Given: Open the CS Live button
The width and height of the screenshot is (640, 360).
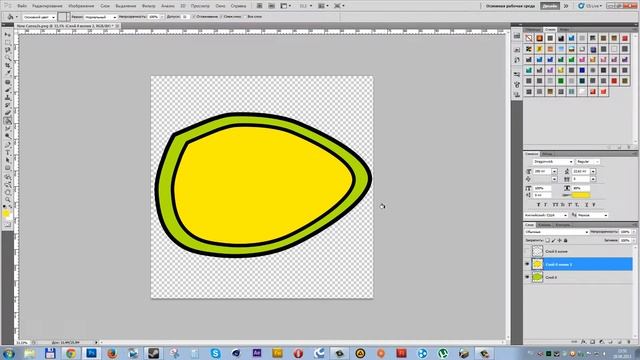Looking at the screenshot, I should coord(590,6).
